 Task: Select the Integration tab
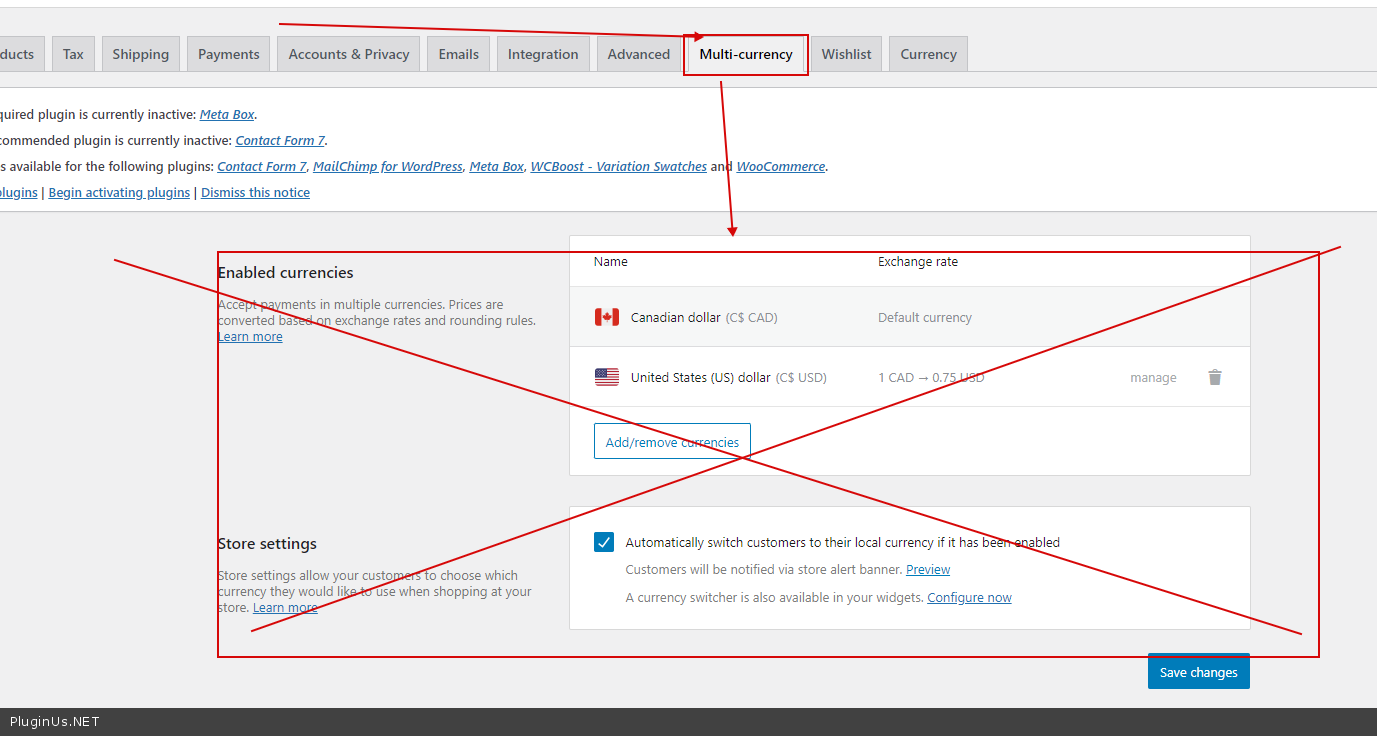[x=542, y=54]
